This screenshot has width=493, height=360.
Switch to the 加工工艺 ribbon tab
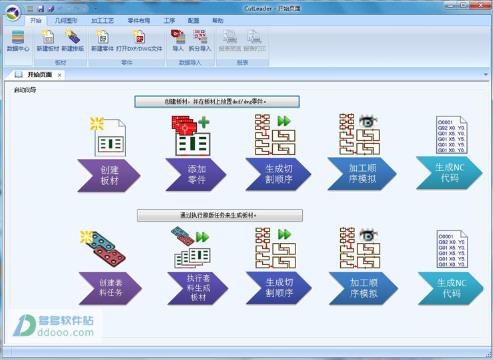pyautogui.click(x=102, y=21)
